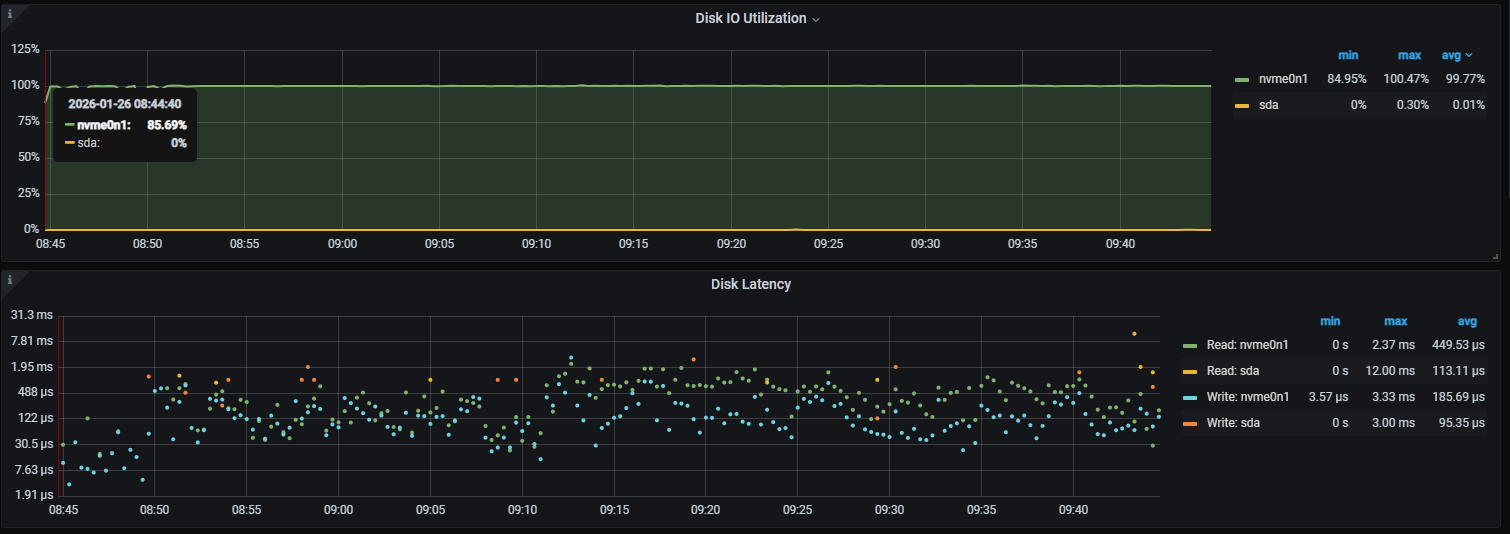Sort Disk Latency legend by avg column
The width and height of the screenshot is (1510, 534).
click(x=1467, y=321)
